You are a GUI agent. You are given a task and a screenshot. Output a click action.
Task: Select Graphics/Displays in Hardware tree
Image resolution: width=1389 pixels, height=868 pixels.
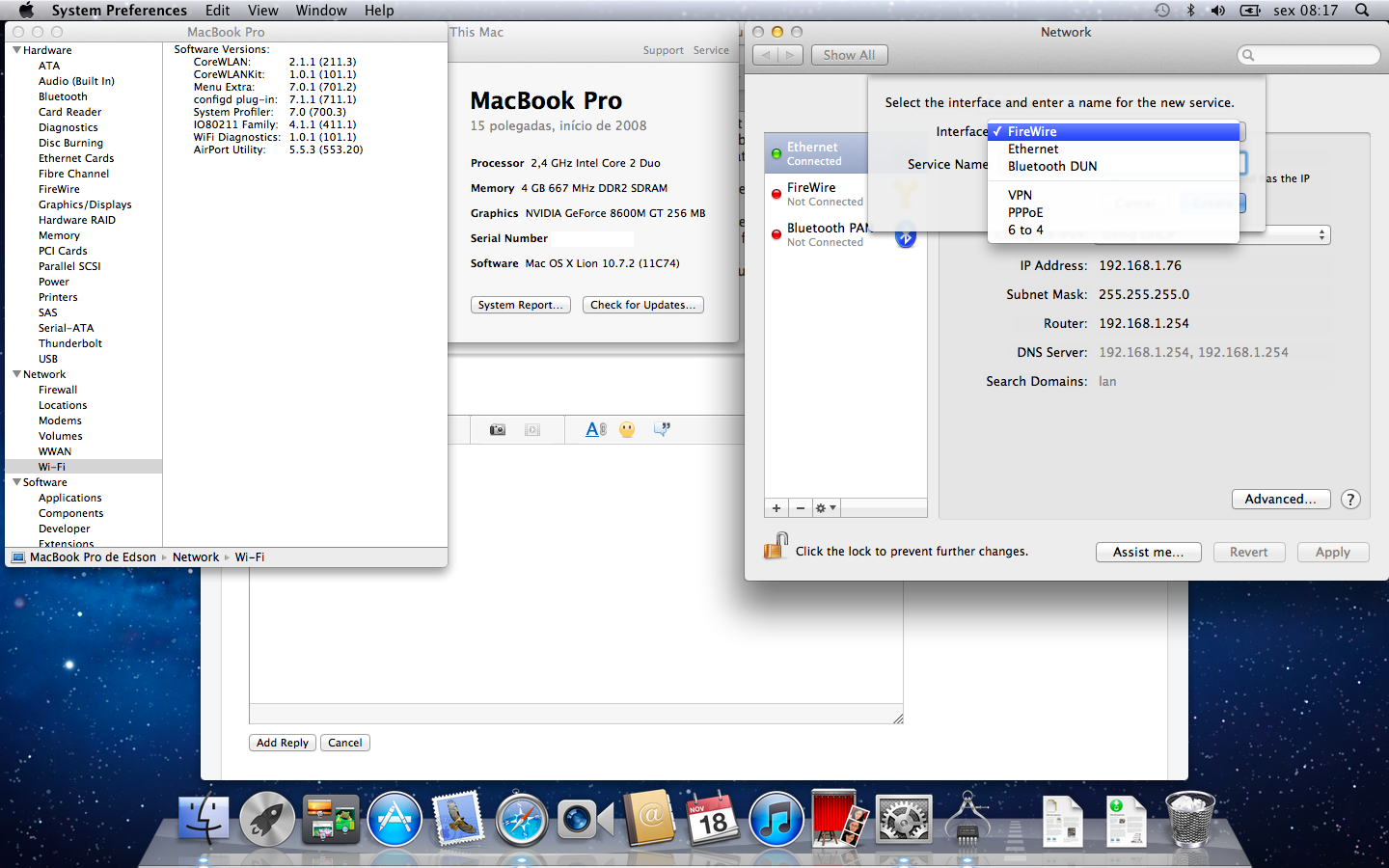coord(85,204)
